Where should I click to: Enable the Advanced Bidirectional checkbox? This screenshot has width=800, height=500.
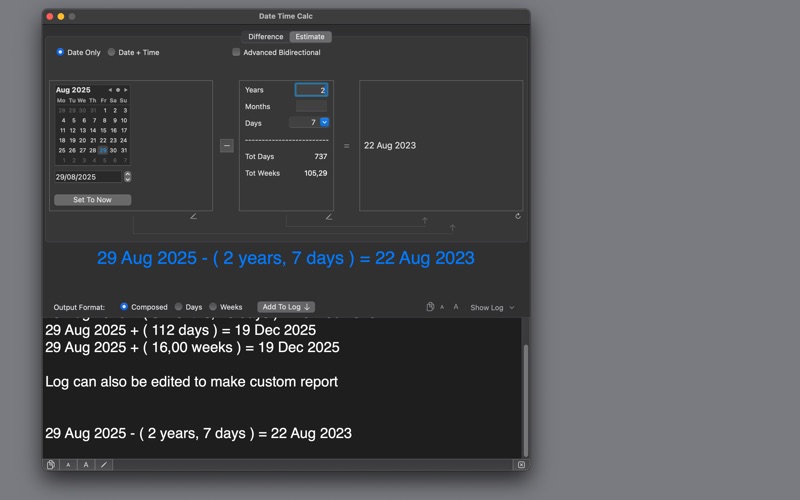coord(236,52)
